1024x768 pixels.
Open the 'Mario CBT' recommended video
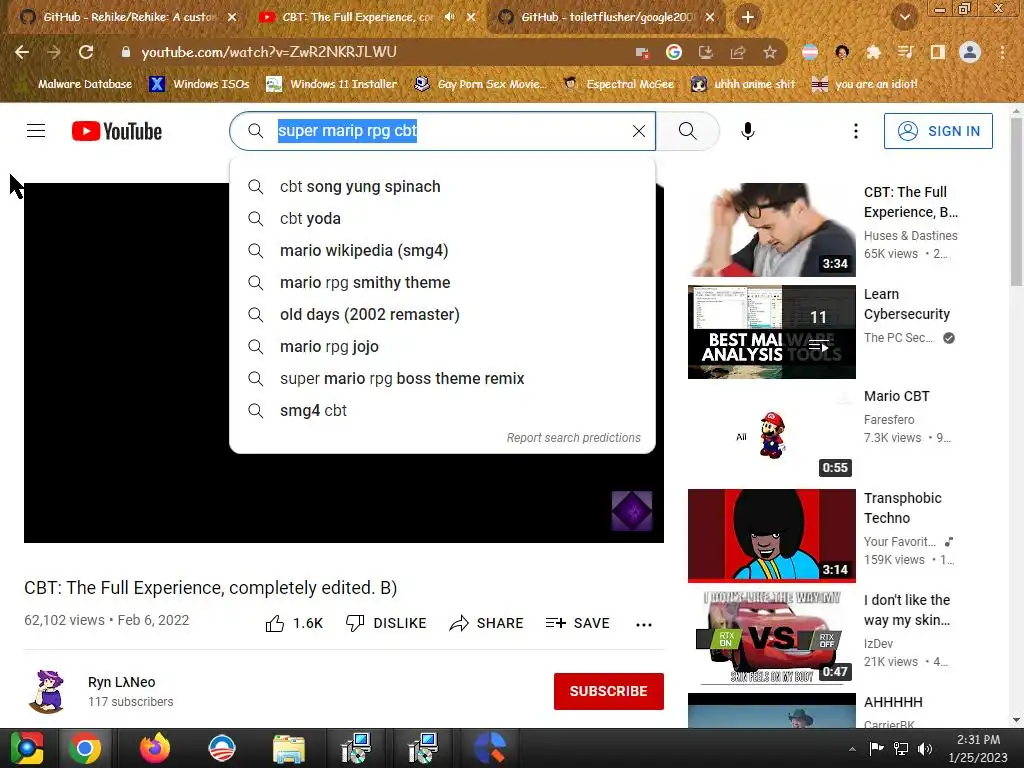tap(771, 434)
